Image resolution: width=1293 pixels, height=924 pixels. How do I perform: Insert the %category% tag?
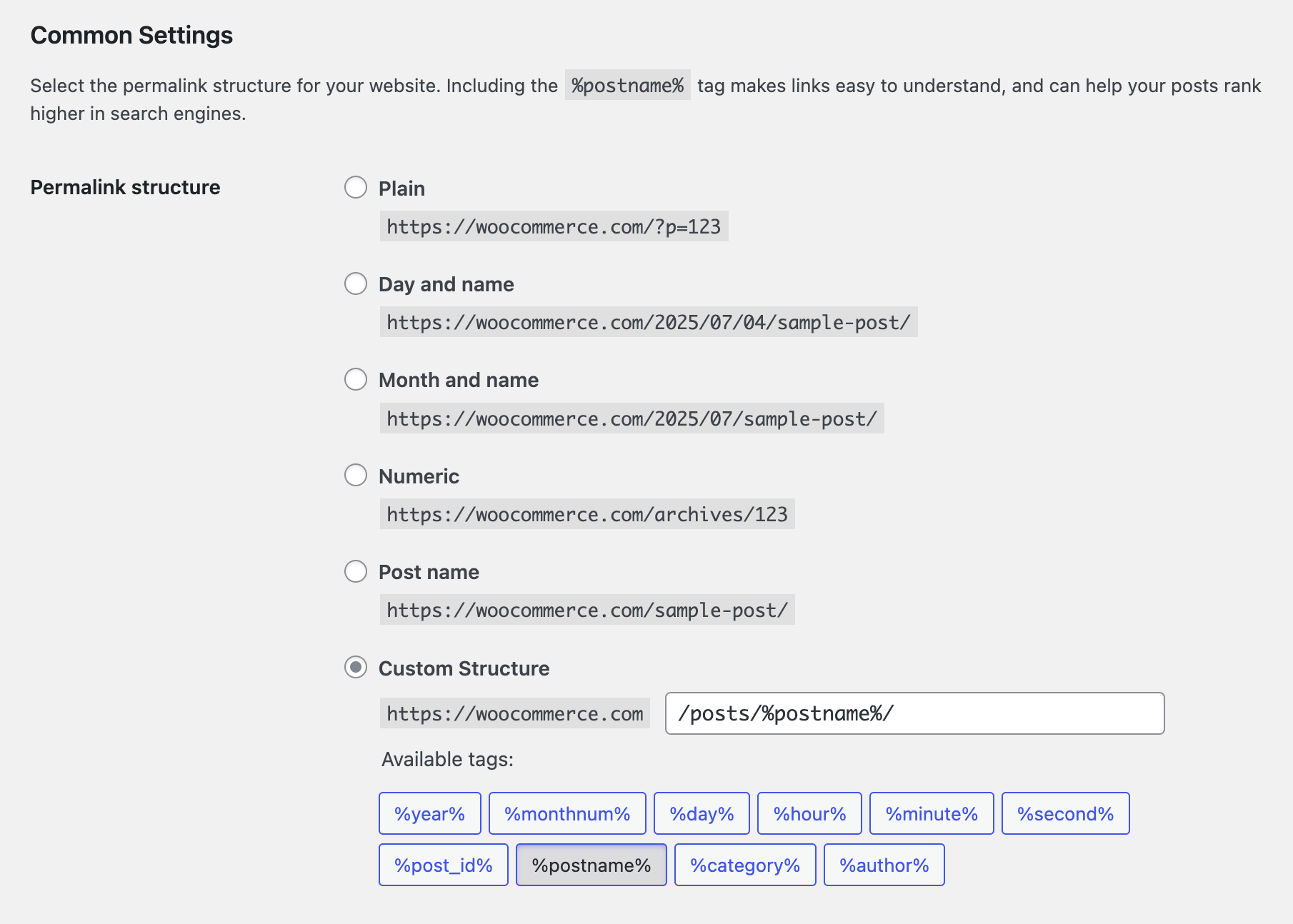pyautogui.click(x=744, y=864)
